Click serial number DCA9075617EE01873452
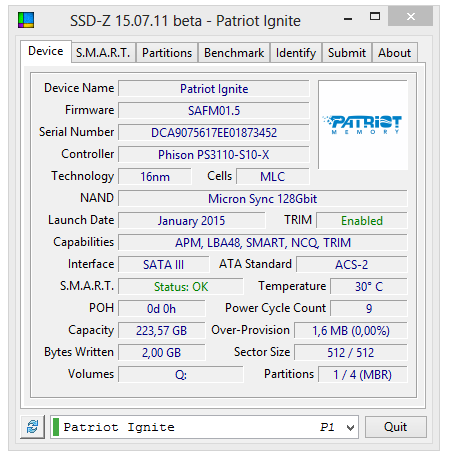This screenshot has width=449, height=456. [214, 133]
